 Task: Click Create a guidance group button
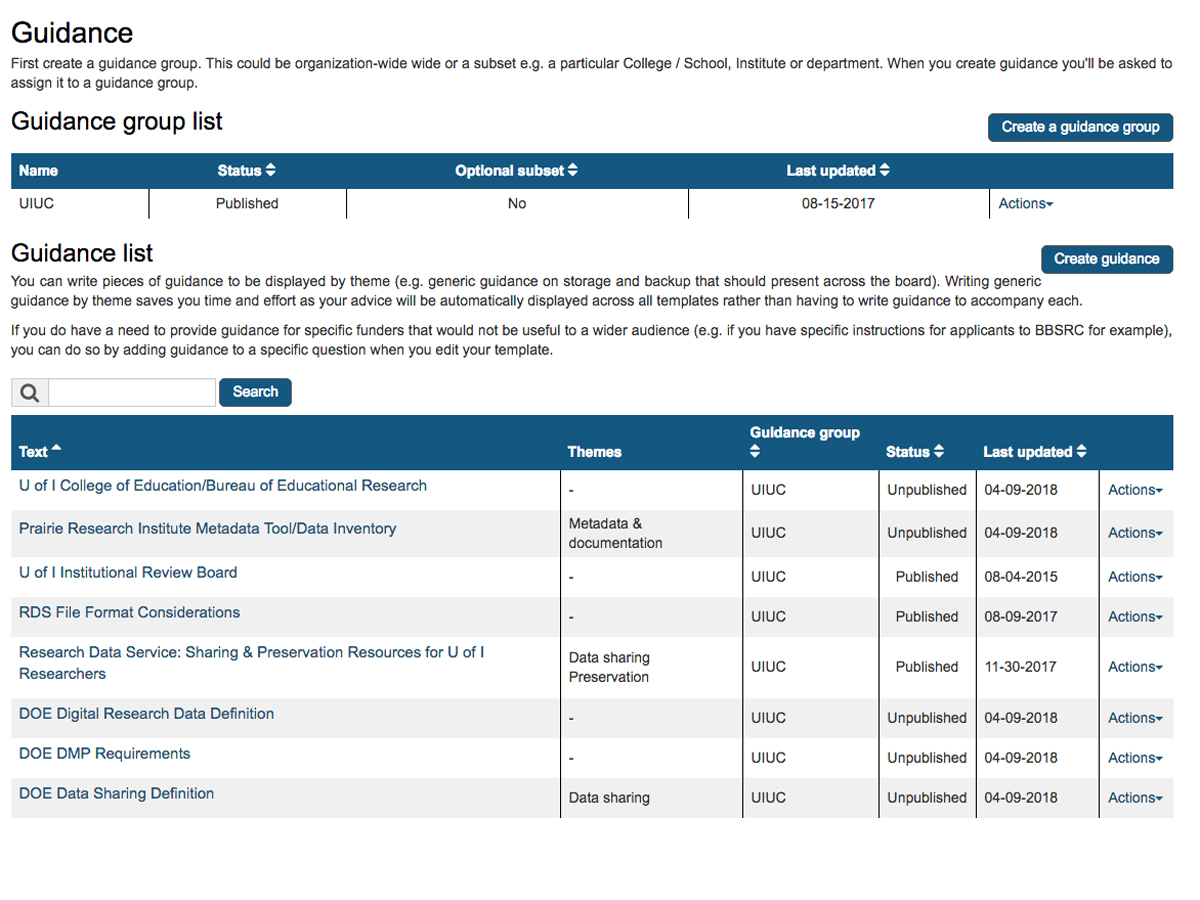coord(1080,127)
